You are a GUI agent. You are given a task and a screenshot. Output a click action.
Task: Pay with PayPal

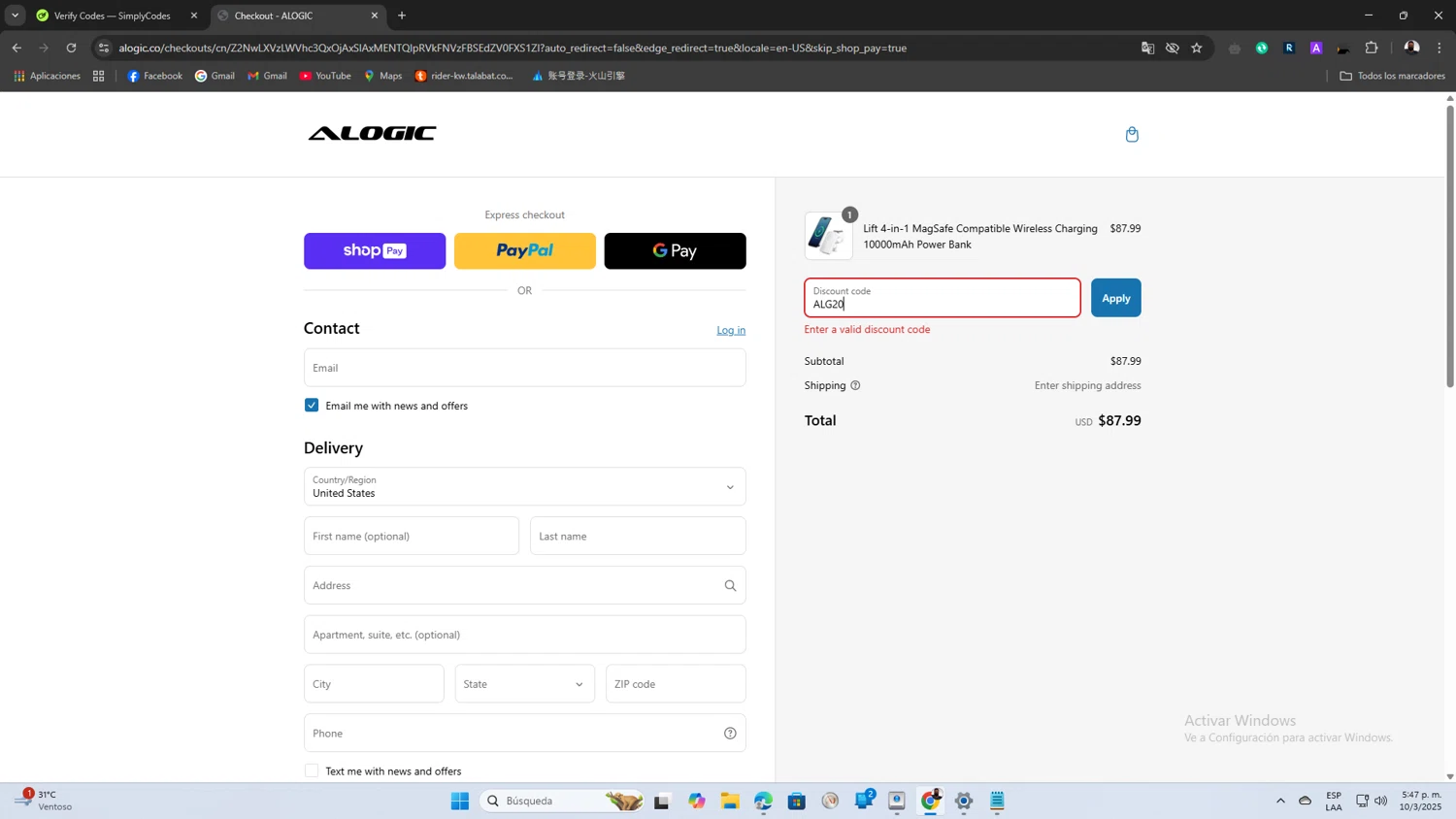524,250
